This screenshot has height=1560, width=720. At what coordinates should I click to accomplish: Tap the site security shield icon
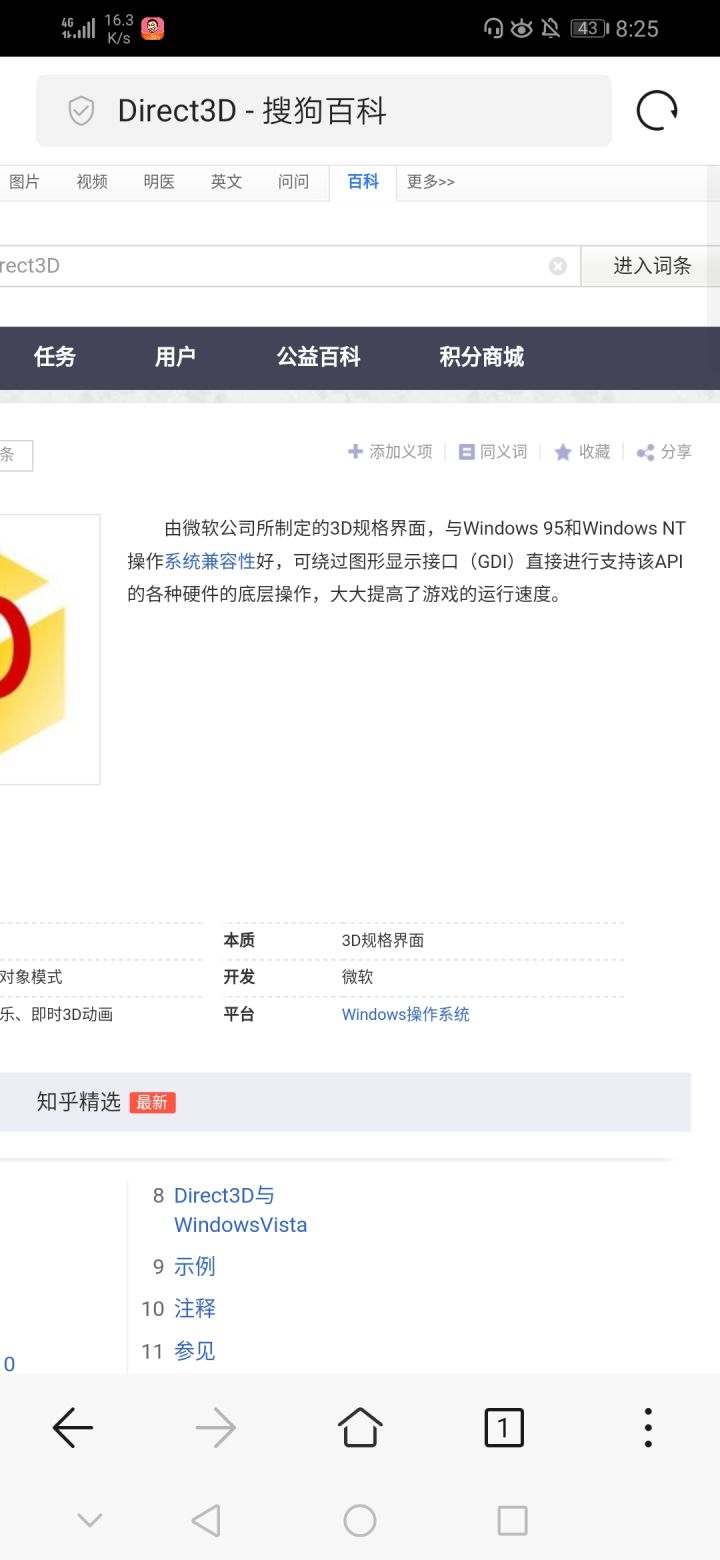coord(81,111)
